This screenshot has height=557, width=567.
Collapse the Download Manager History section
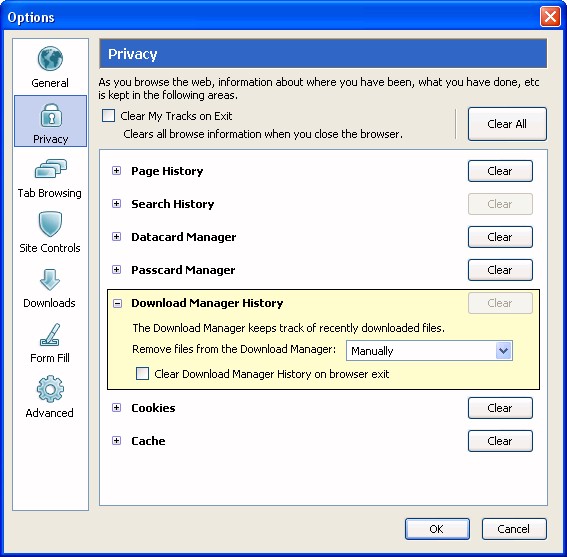(117, 303)
